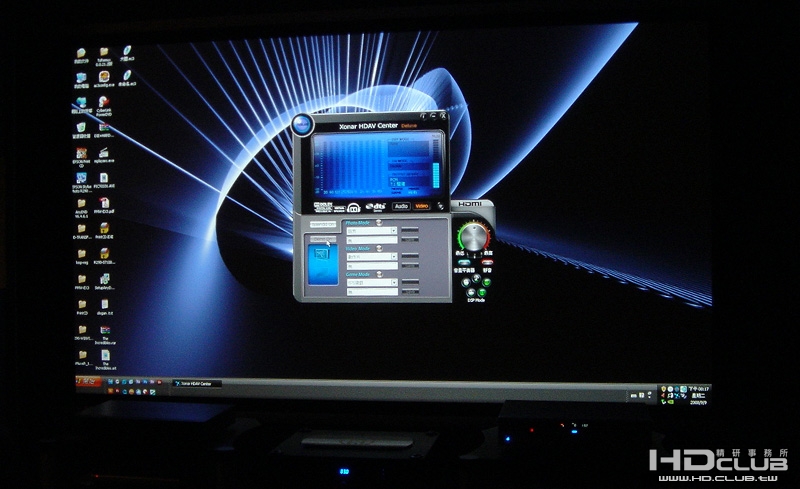Click the silver master volume knob

[x=474, y=237]
